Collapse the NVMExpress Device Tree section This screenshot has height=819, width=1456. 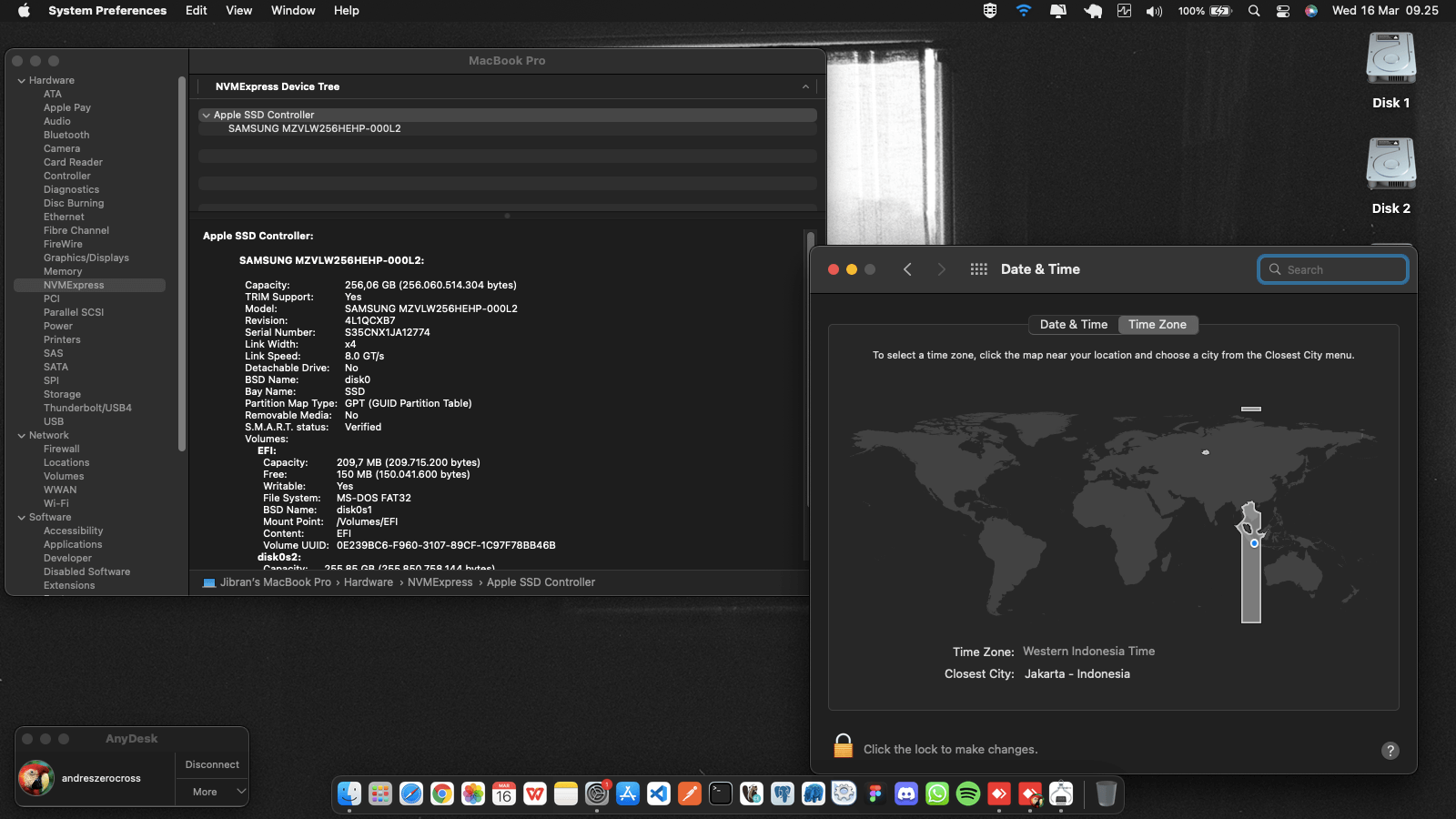pyautogui.click(x=804, y=86)
